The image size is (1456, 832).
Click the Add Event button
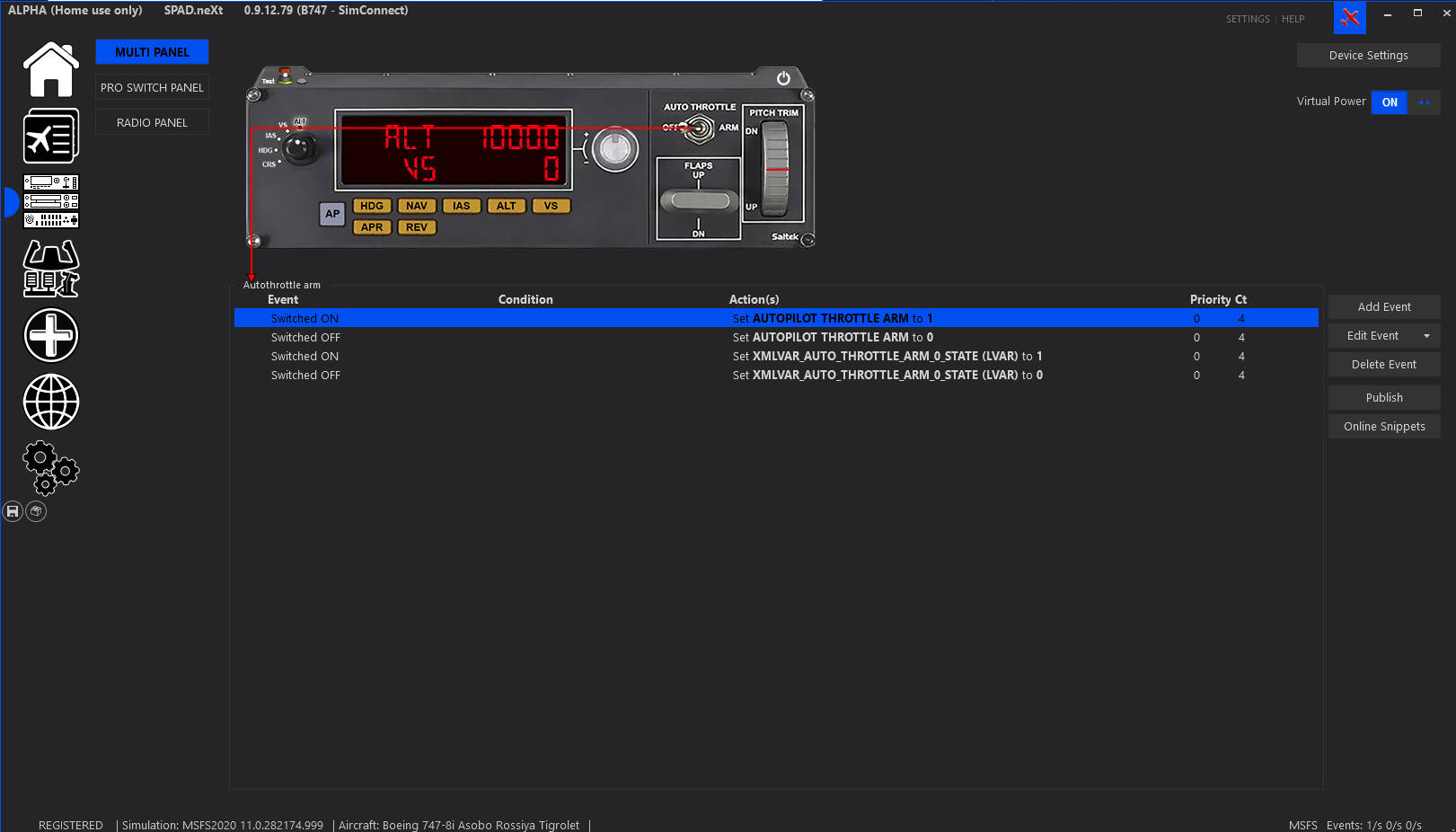[1383, 306]
